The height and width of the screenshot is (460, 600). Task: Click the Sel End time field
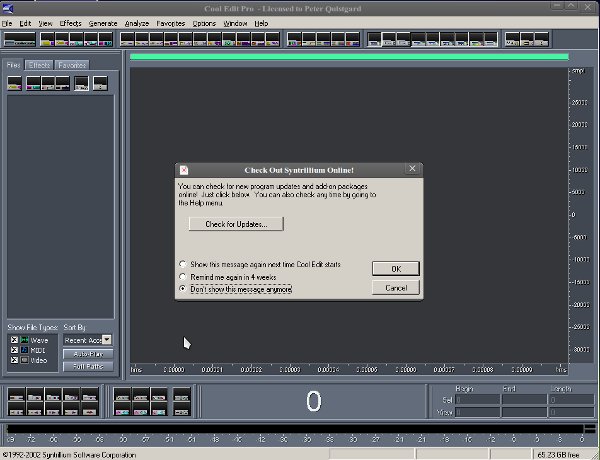[x=524, y=400]
